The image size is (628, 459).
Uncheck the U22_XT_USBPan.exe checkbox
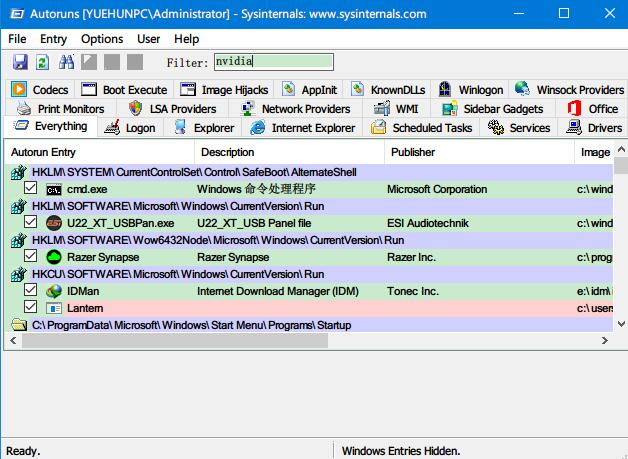click(30, 222)
